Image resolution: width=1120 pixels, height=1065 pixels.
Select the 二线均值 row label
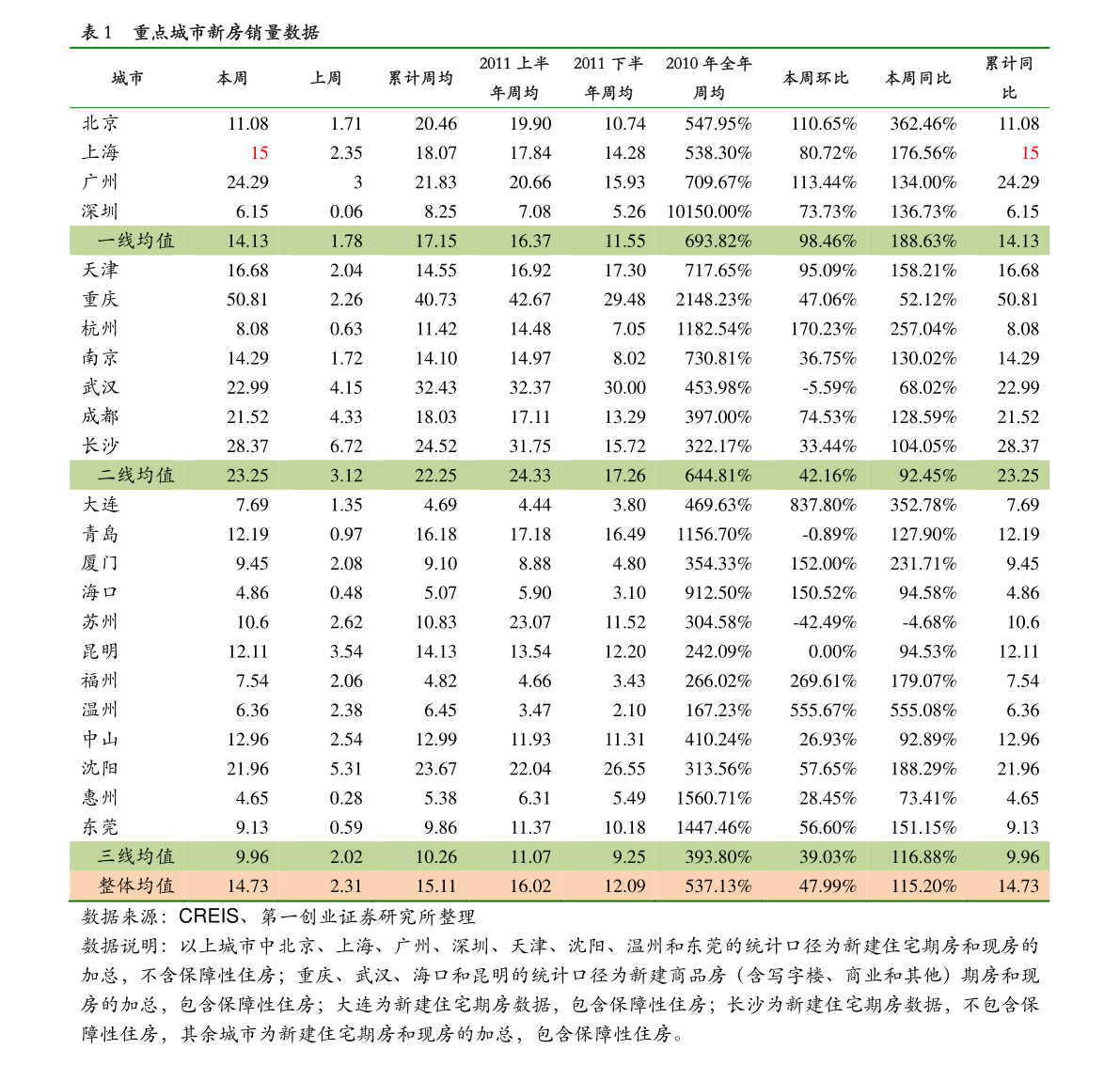coord(135,476)
